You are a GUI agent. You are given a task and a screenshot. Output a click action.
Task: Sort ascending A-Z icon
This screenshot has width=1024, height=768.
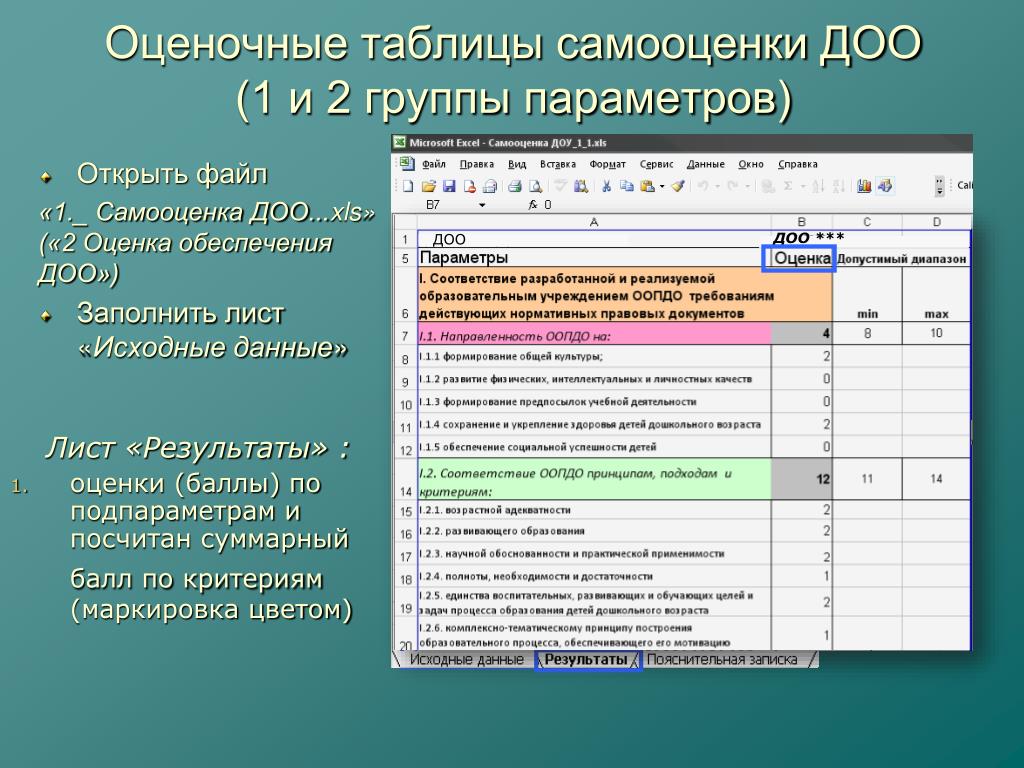(818, 186)
